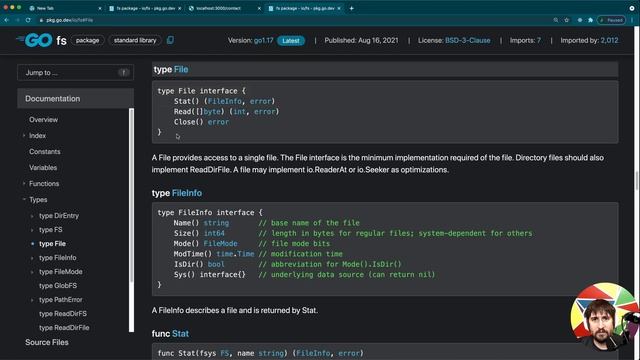Expand type FS in sidebar
The image size is (640, 360).
(x=32, y=230)
